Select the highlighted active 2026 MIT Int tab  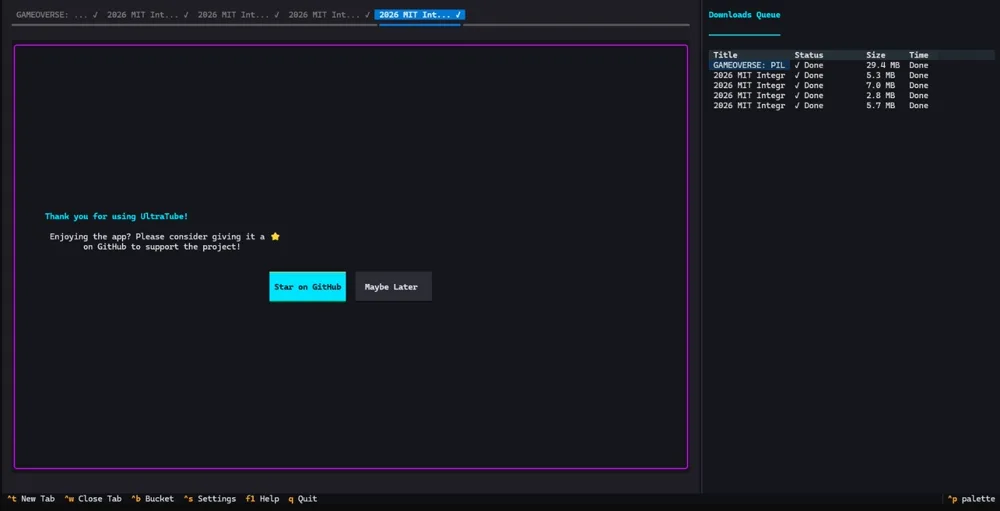click(x=420, y=15)
